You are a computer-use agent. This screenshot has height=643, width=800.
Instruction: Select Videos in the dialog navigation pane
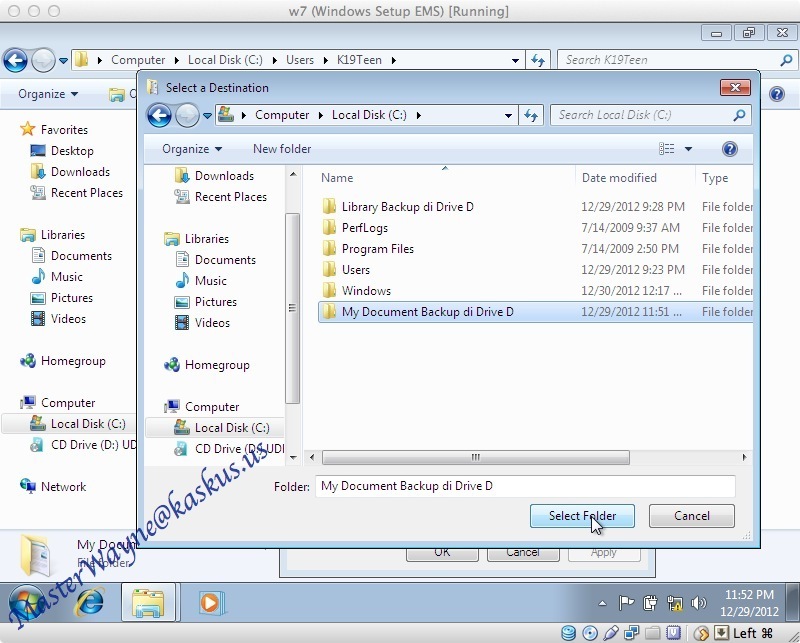203,323
